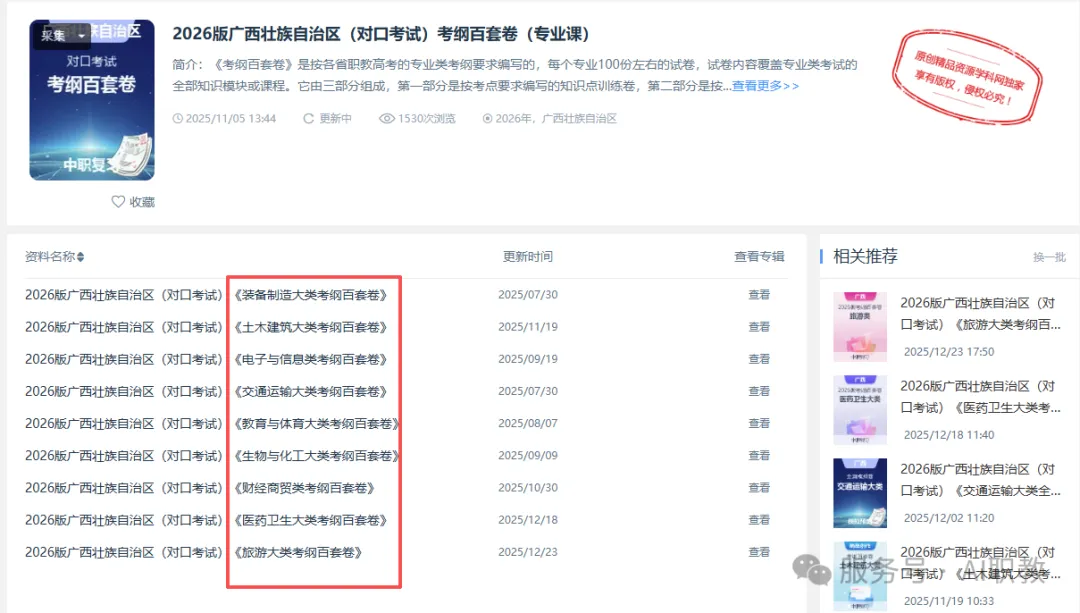Click the heart icon to favorite this resource

click(120, 201)
